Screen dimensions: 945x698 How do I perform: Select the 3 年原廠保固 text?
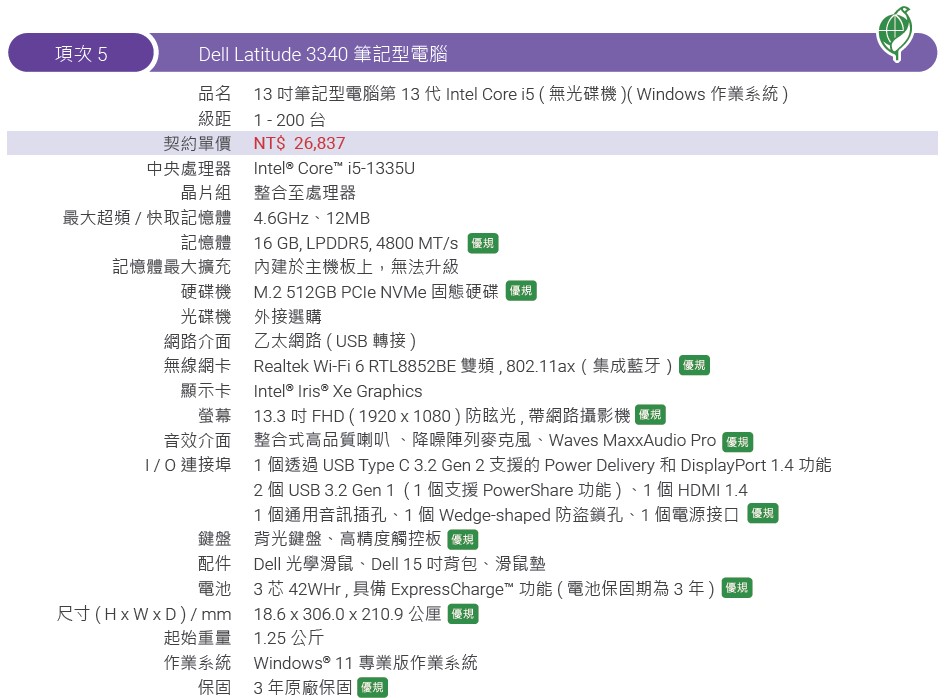tap(303, 688)
